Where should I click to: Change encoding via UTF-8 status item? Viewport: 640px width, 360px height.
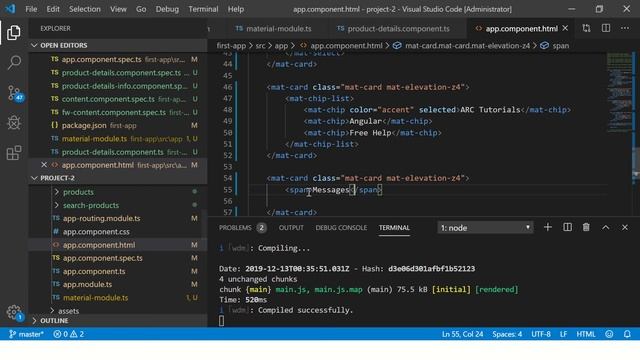(541, 334)
